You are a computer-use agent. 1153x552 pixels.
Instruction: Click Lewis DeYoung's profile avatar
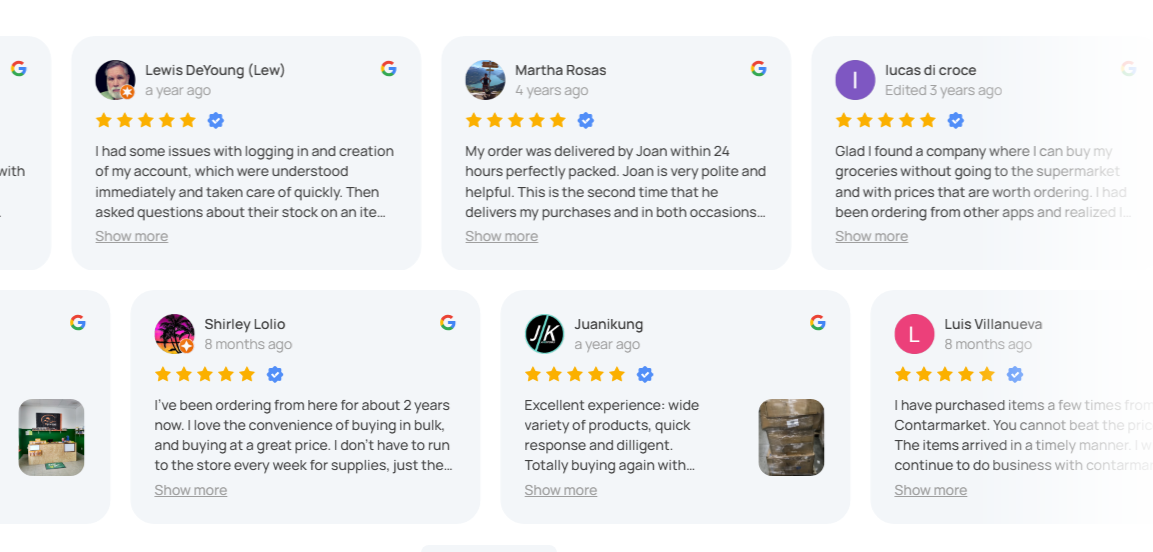pos(115,80)
